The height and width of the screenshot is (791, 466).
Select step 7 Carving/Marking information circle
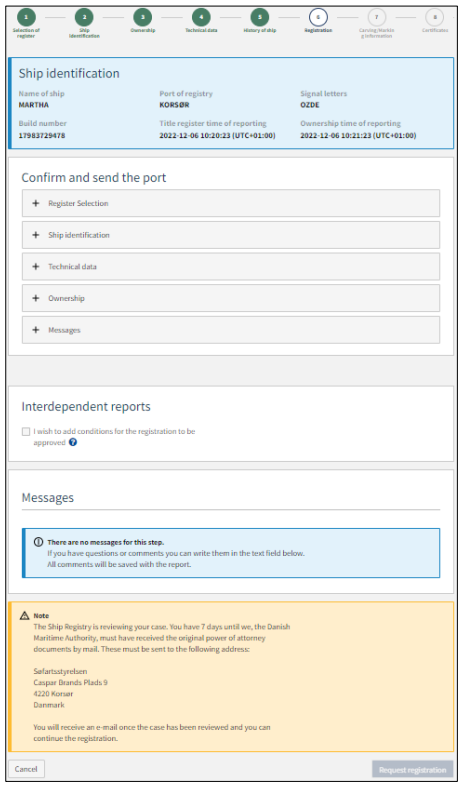click(x=376, y=17)
